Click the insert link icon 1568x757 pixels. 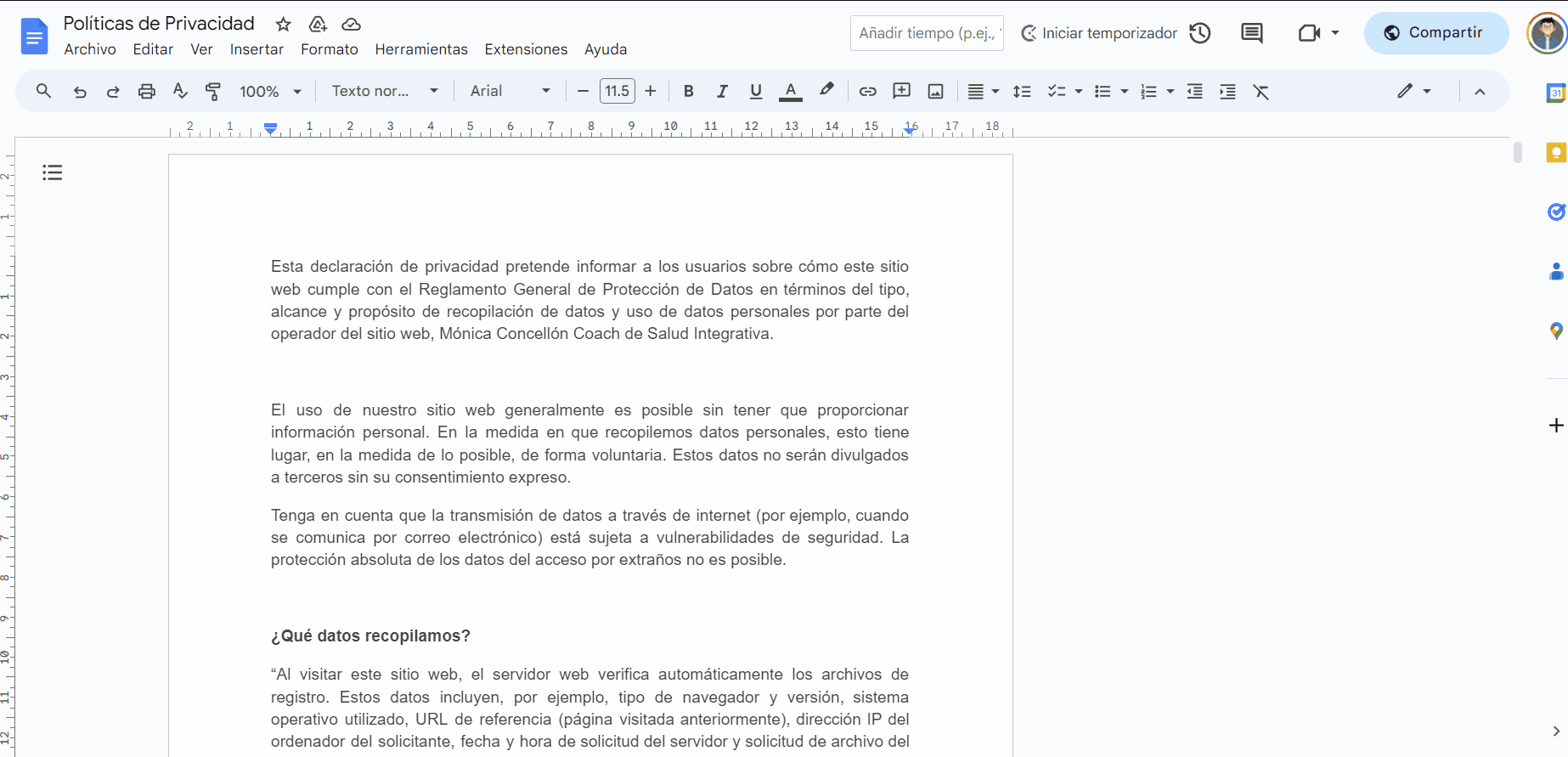tap(867, 92)
